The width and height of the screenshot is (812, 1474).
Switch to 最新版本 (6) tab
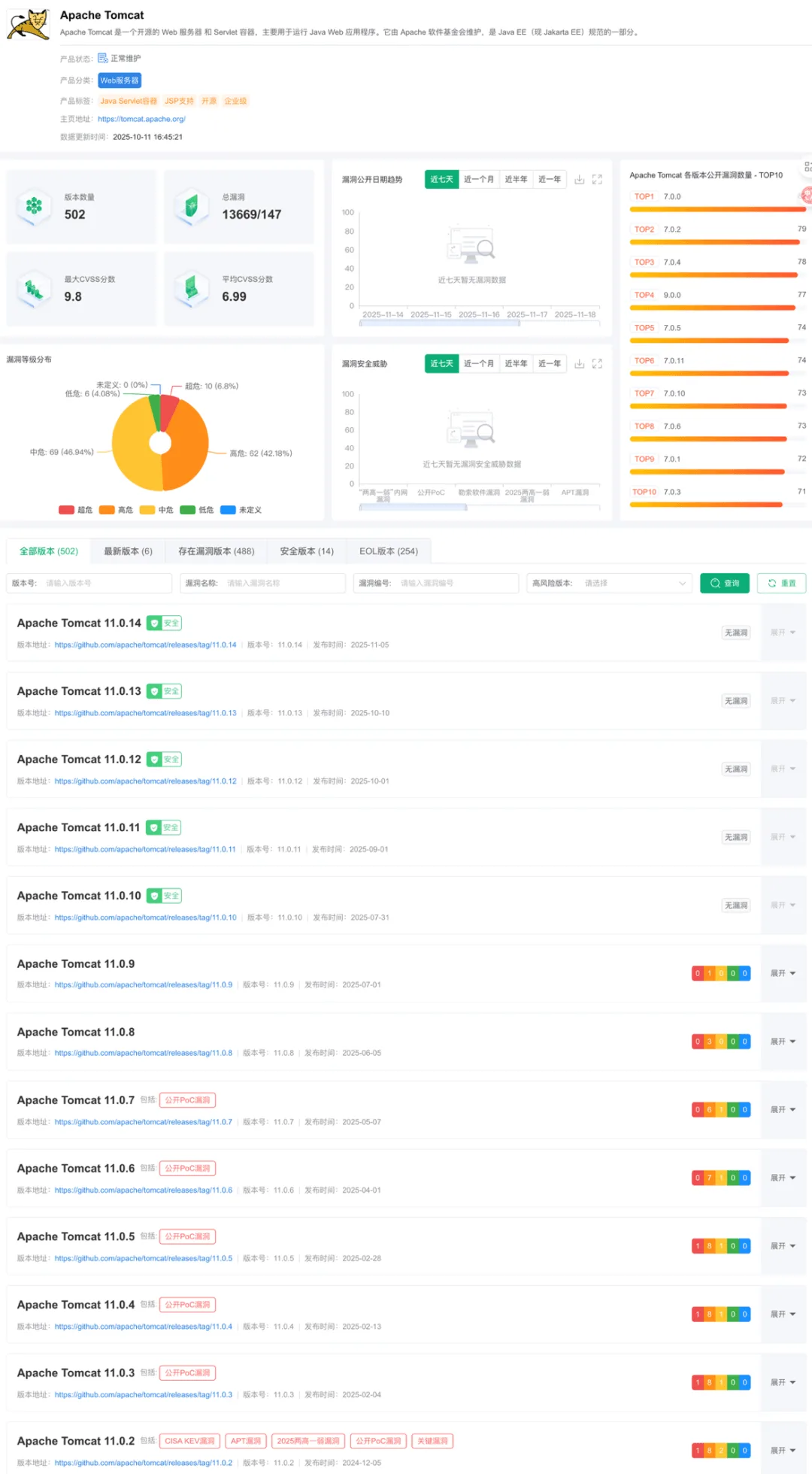tap(128, 551)
